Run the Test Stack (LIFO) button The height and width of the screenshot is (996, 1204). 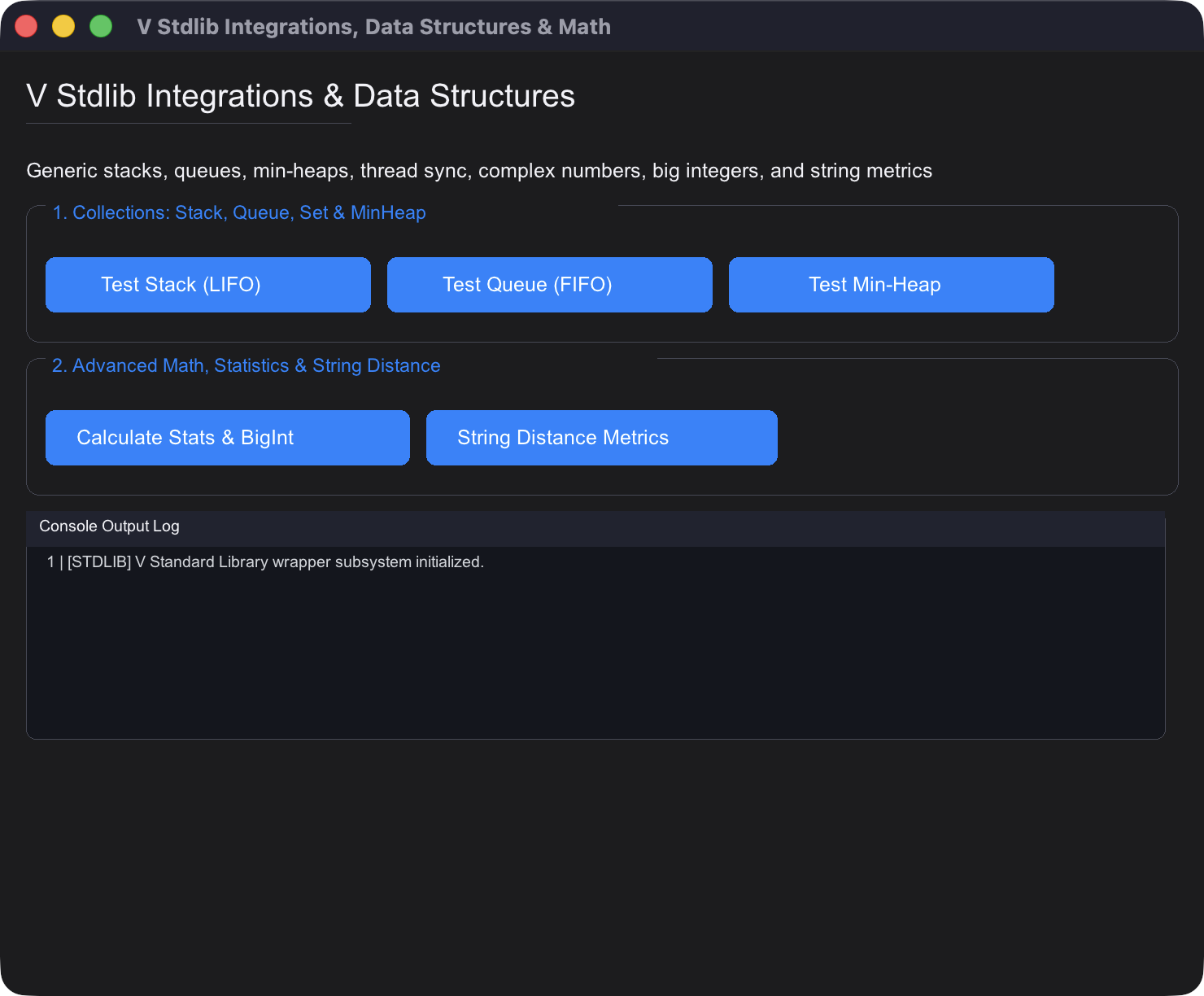pyautogui.click(x=208, y=285)
